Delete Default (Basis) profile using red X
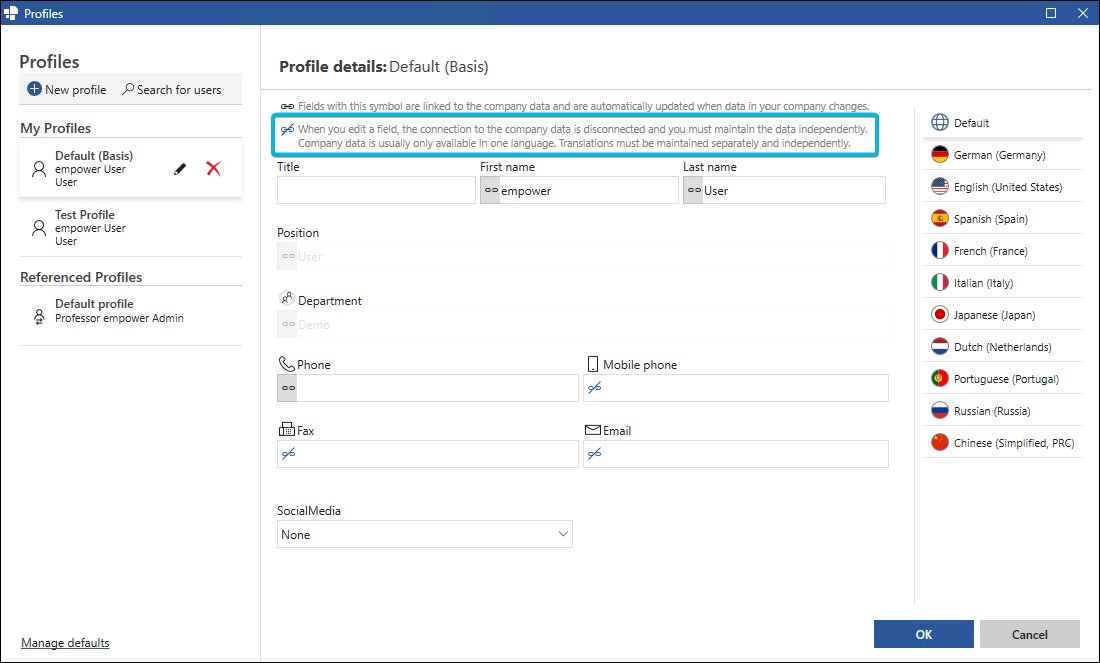 (x=214, y=168)
